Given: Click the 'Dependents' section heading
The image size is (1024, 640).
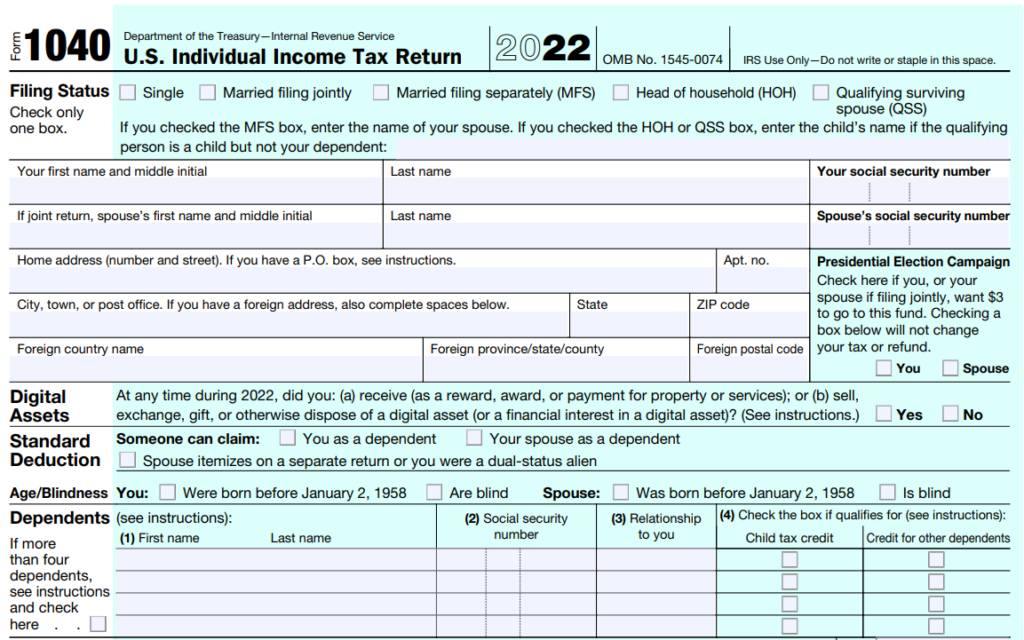Looking at the screenshot, I should click(x=59, y=518).
